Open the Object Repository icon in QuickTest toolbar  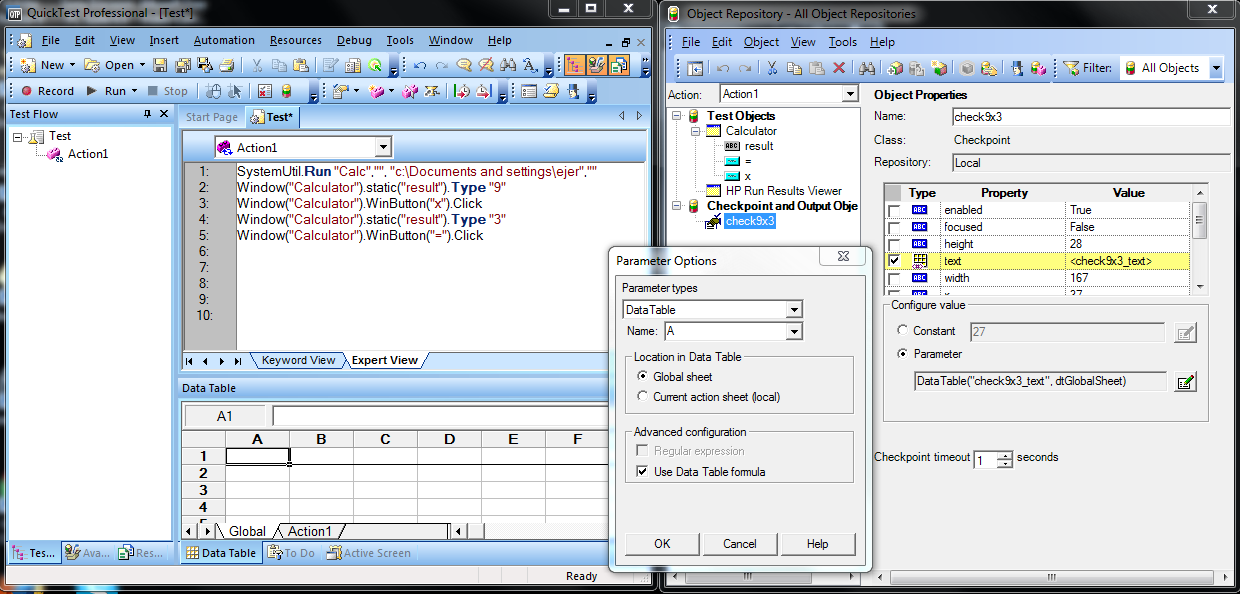[285, 91]
